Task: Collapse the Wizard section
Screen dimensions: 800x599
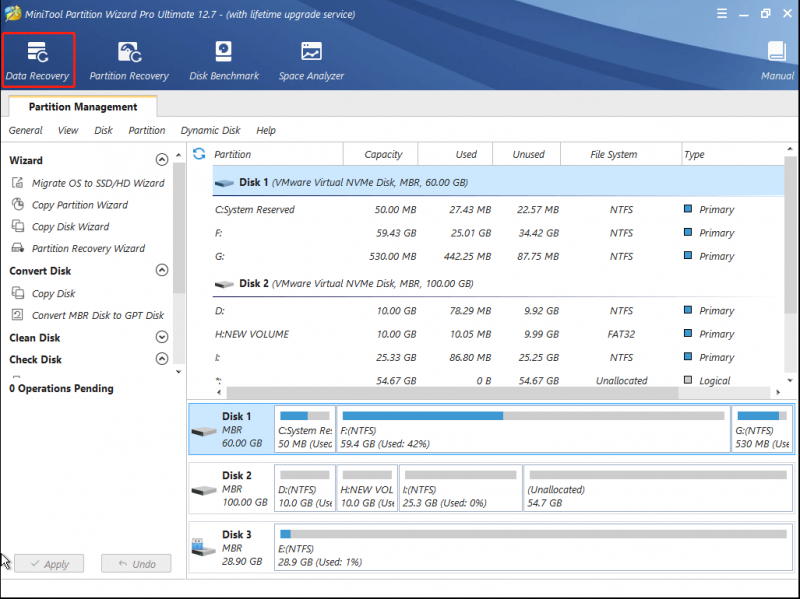Action: click(162, 160)
